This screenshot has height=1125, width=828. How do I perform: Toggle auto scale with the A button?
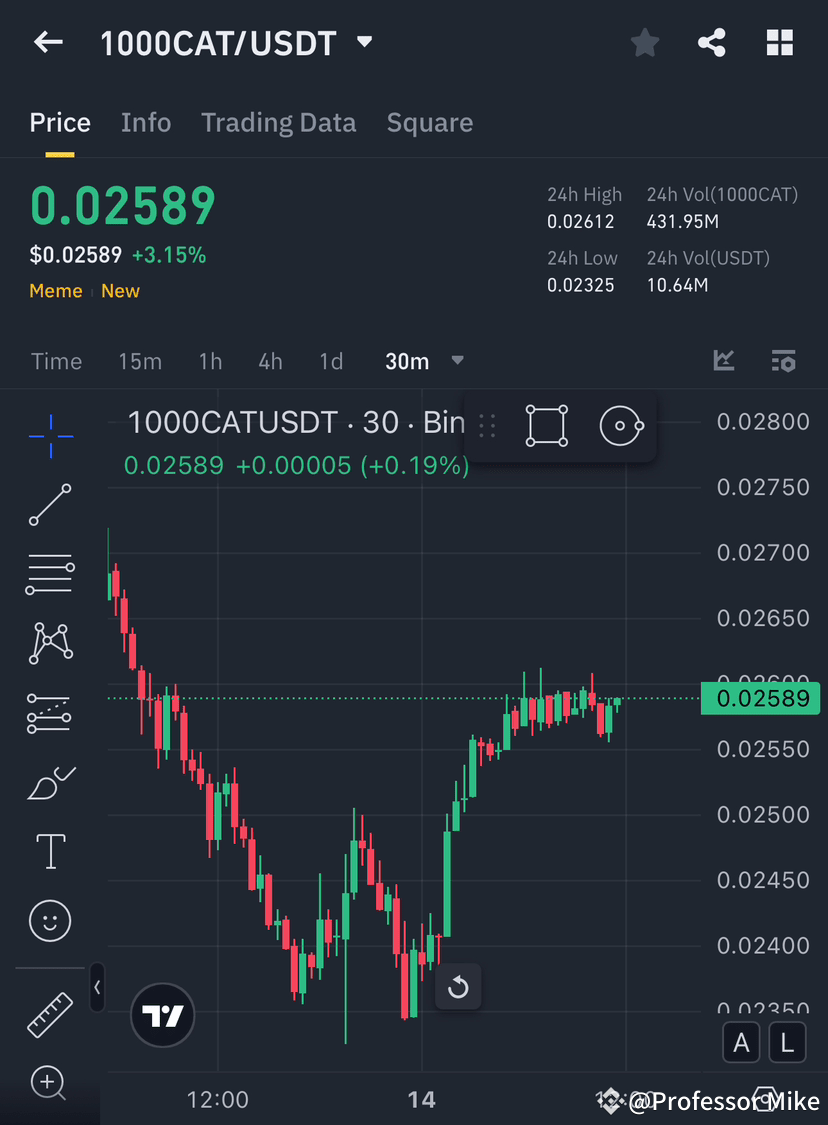[x=741, y=1042]
